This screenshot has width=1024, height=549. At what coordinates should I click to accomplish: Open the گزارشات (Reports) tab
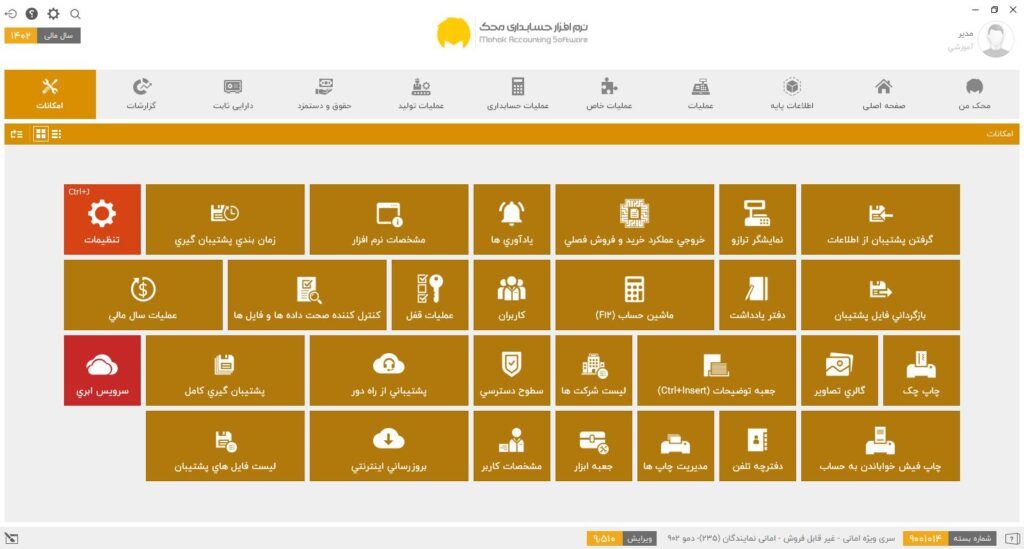[x=141, y=94]
